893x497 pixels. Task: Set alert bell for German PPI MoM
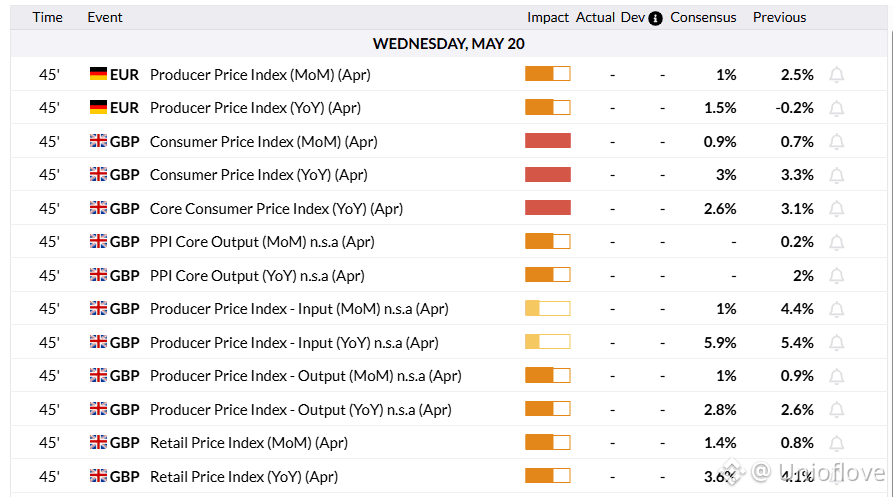[x=836, y=75]
